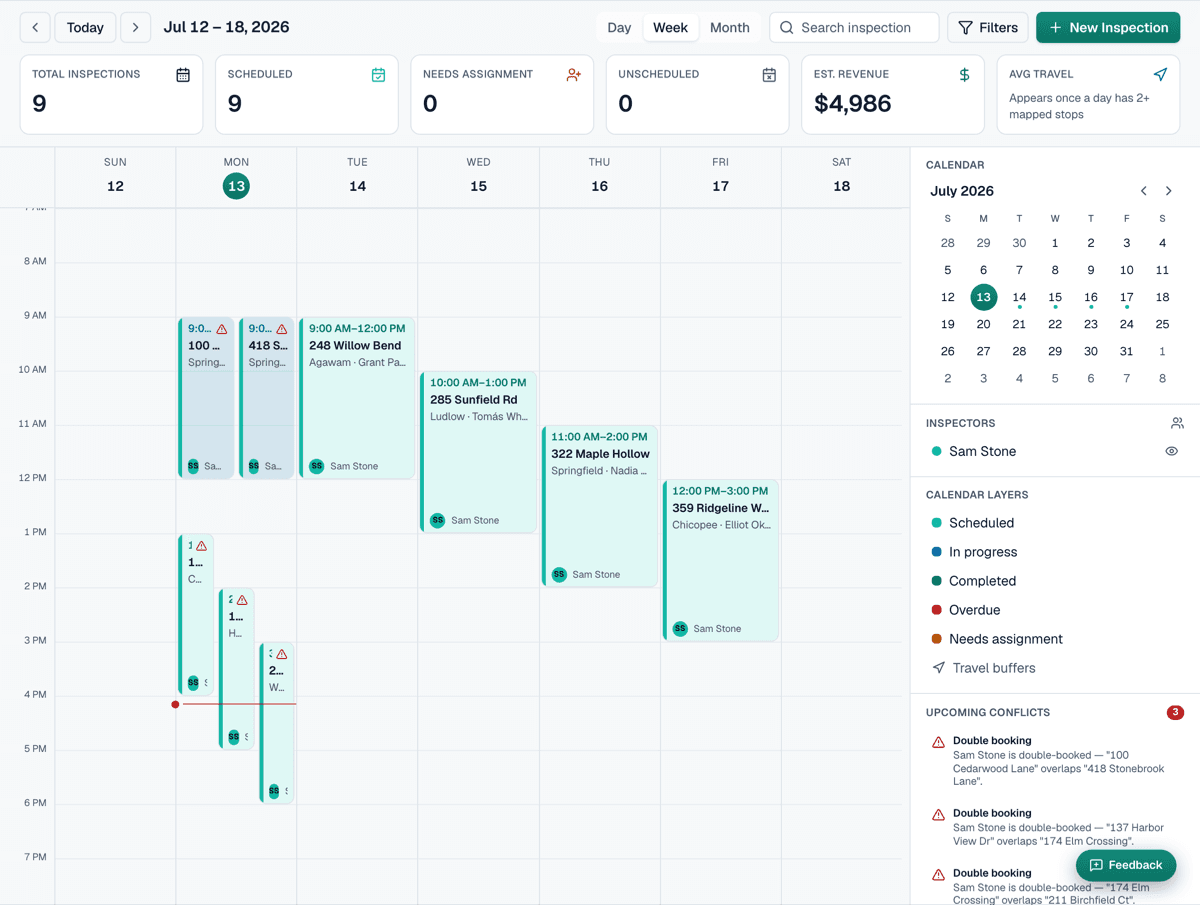Select July 31 in the mini calendar
This screenshot has height=905, width=1200.
click(x=1126, y=351)
